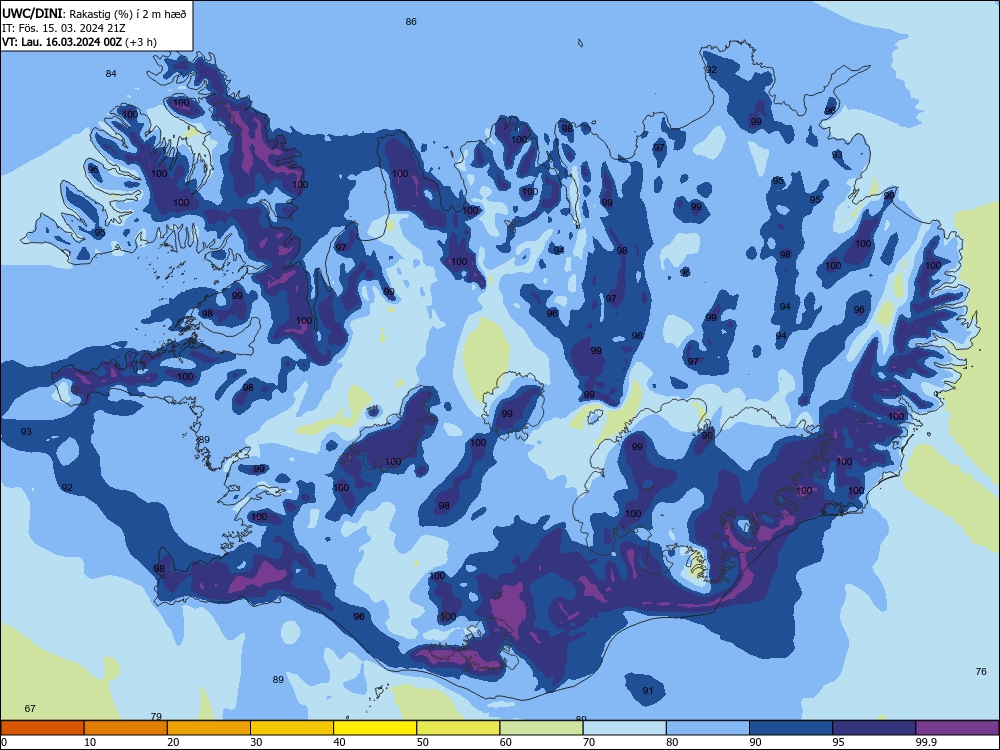1000x750 pixels.
Task: Click the legend tick label 90
Action: coord(756,742)
